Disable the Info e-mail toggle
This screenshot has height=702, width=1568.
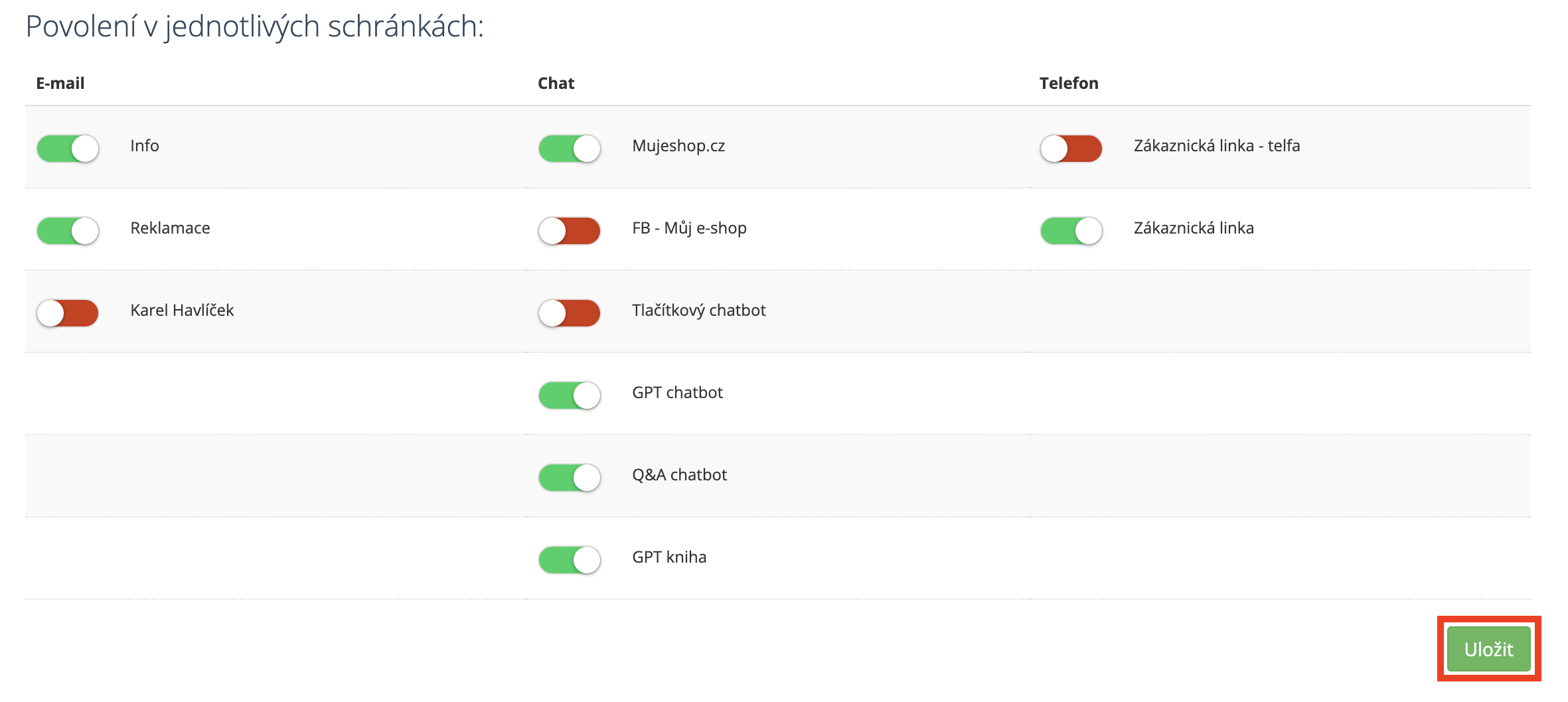68,148
